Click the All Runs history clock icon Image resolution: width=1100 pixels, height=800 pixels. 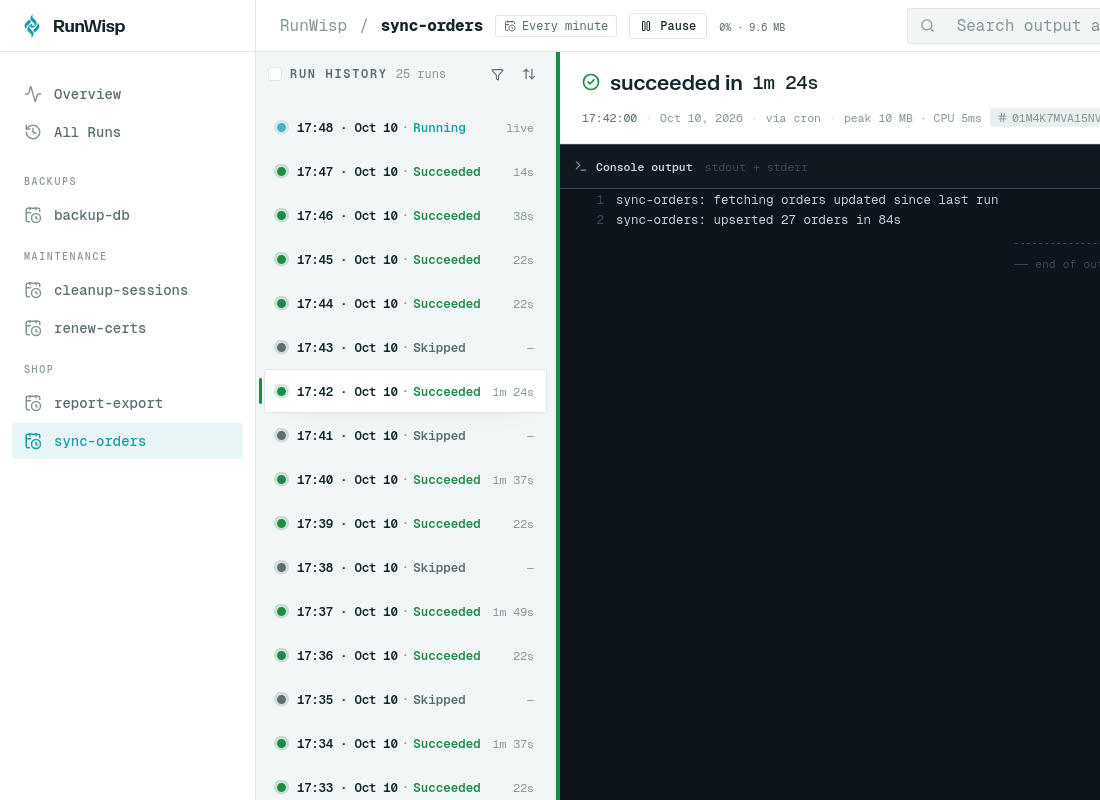(33, 132)
